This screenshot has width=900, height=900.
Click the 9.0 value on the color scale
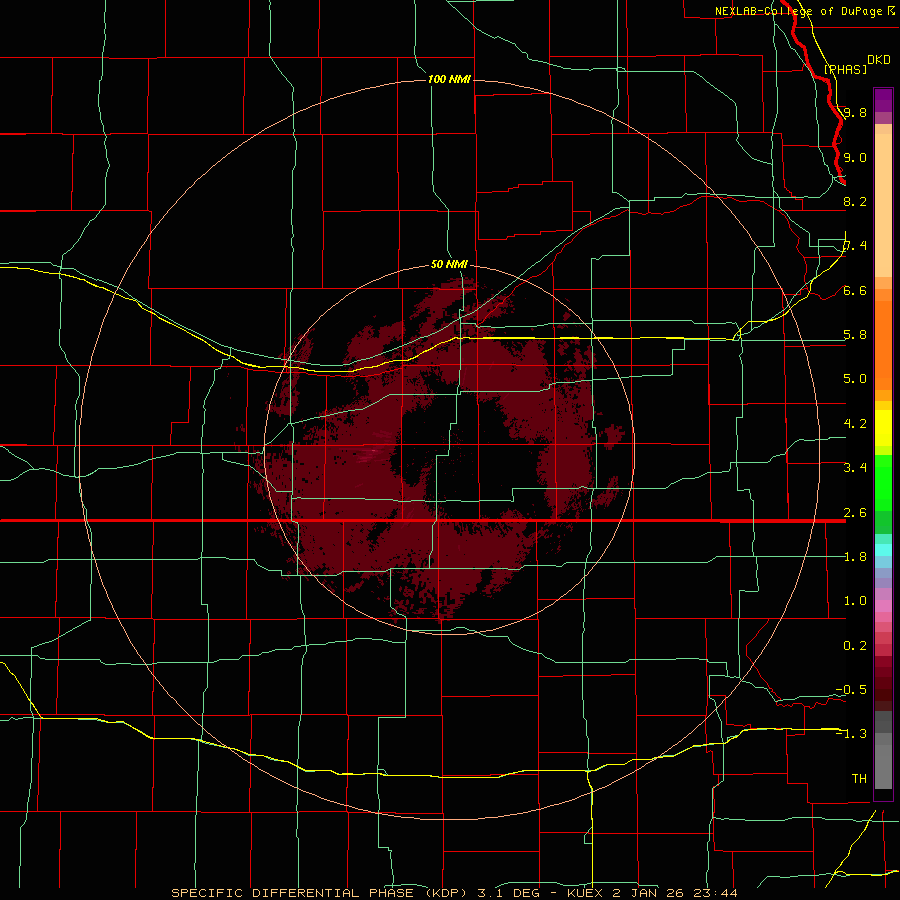(855, 157)
